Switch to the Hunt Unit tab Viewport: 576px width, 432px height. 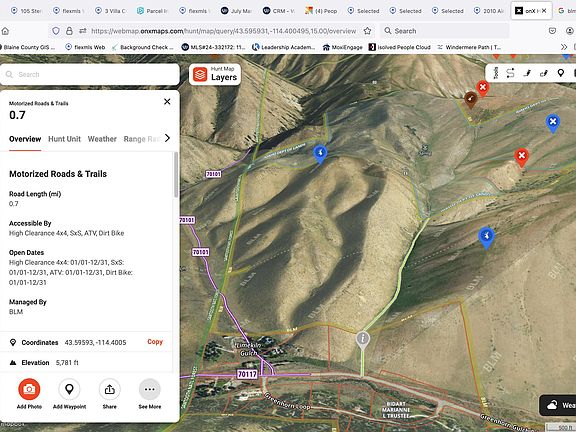click(64, 139)
